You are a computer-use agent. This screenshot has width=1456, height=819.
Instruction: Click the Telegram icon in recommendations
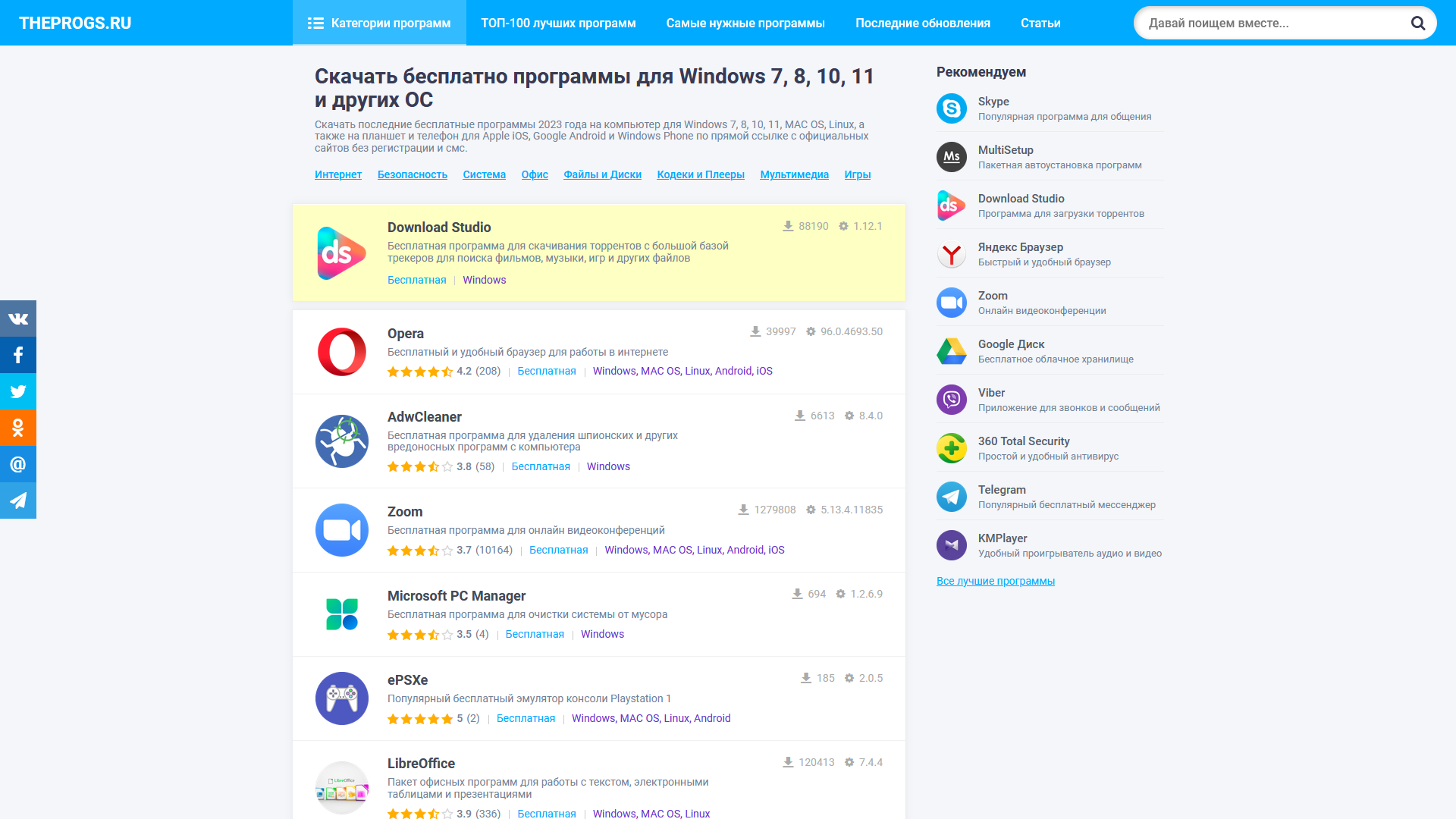pos(952,497)
